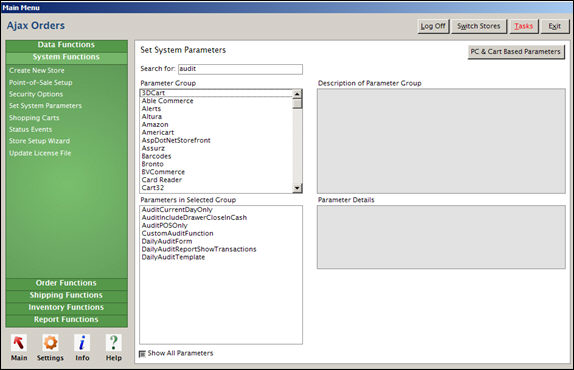Viewport: 574px width, 370px height.
Task: Select Barcodes parameter group
Action: (216, 156)
